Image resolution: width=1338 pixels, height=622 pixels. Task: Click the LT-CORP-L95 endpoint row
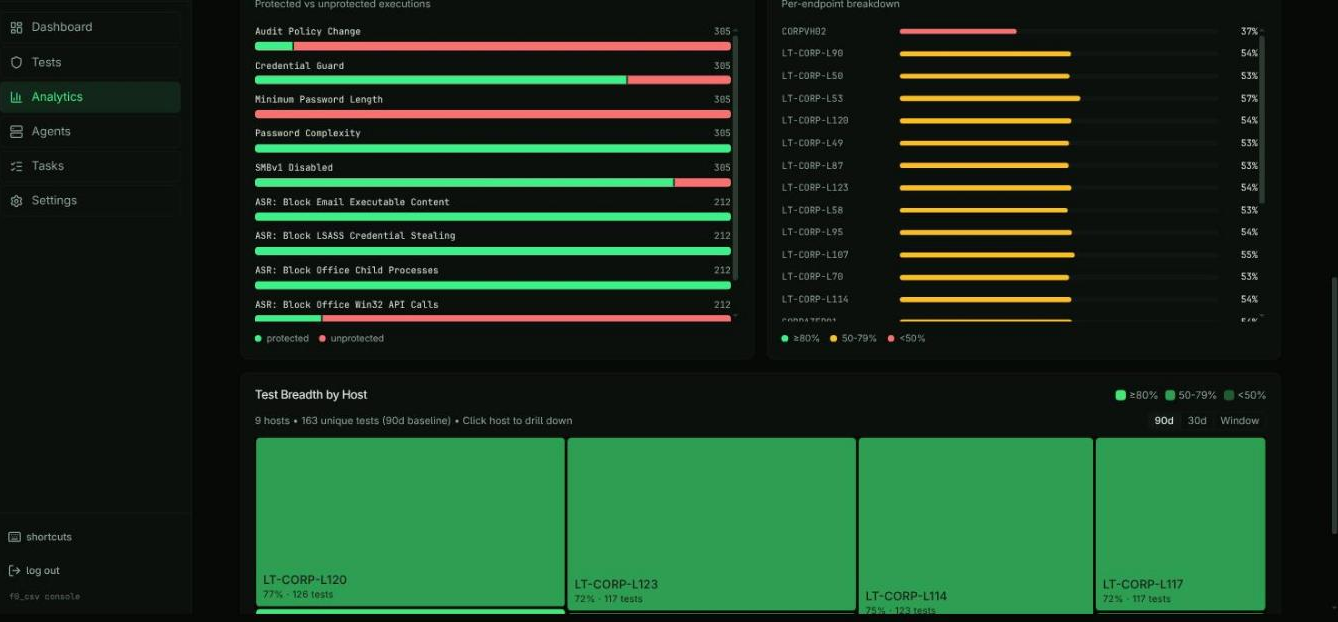pos(1019,232)
